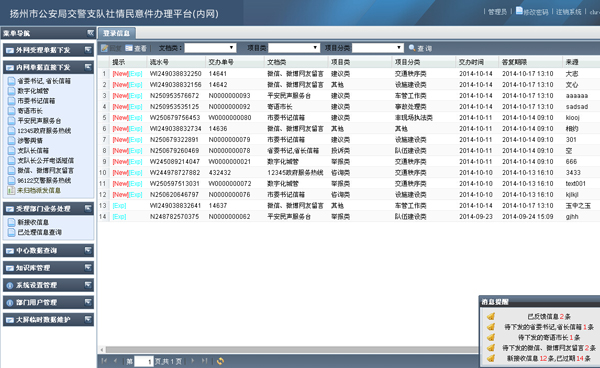Open 96122交警服务热线 menu item
Viewport: 600px width, 368px height.
[x=44, y=180]
